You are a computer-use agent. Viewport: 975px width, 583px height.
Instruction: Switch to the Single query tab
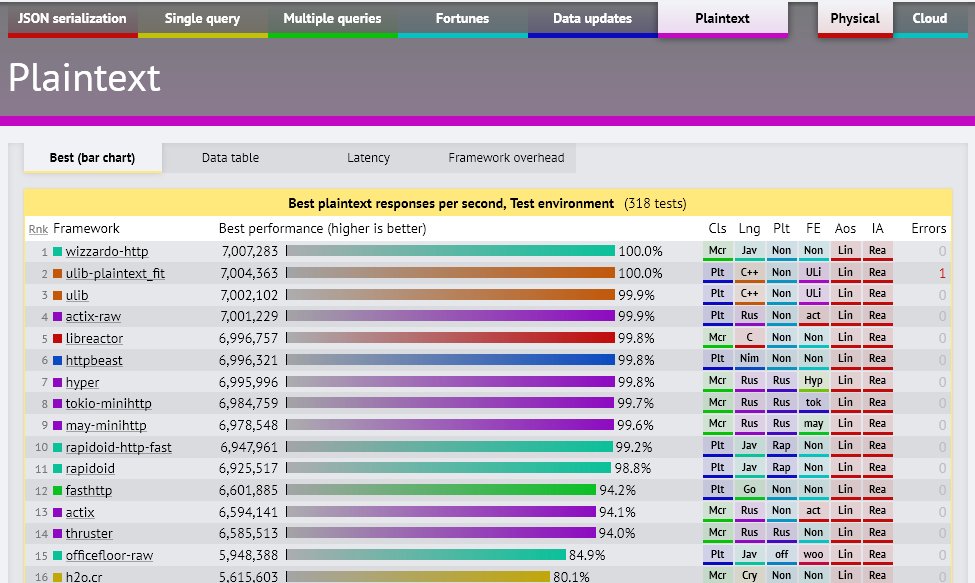coord(203,19)
